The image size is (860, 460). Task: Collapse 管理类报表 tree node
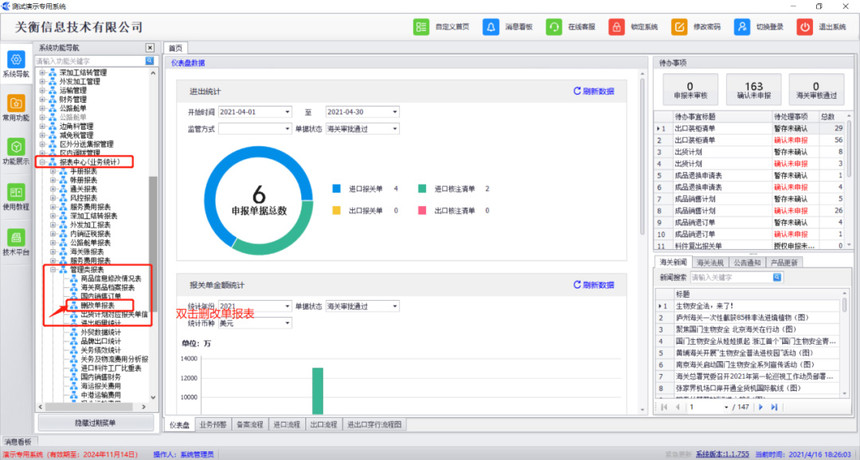coord(53,270)
